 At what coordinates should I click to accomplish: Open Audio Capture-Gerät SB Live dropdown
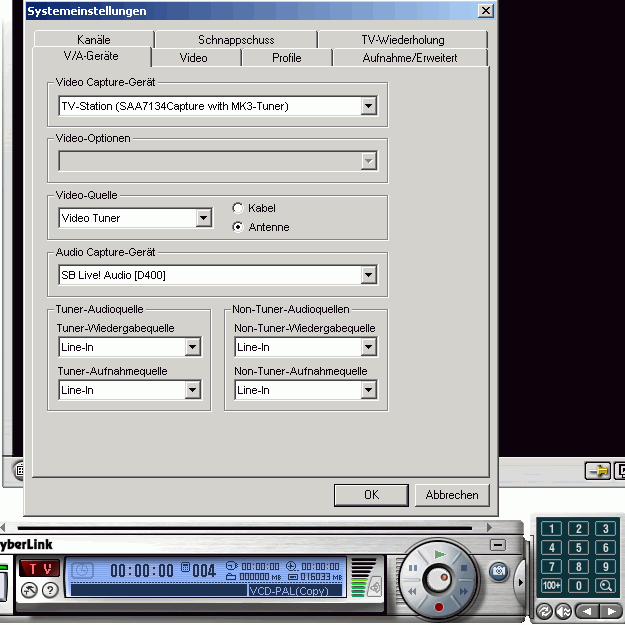coord(369,275)
